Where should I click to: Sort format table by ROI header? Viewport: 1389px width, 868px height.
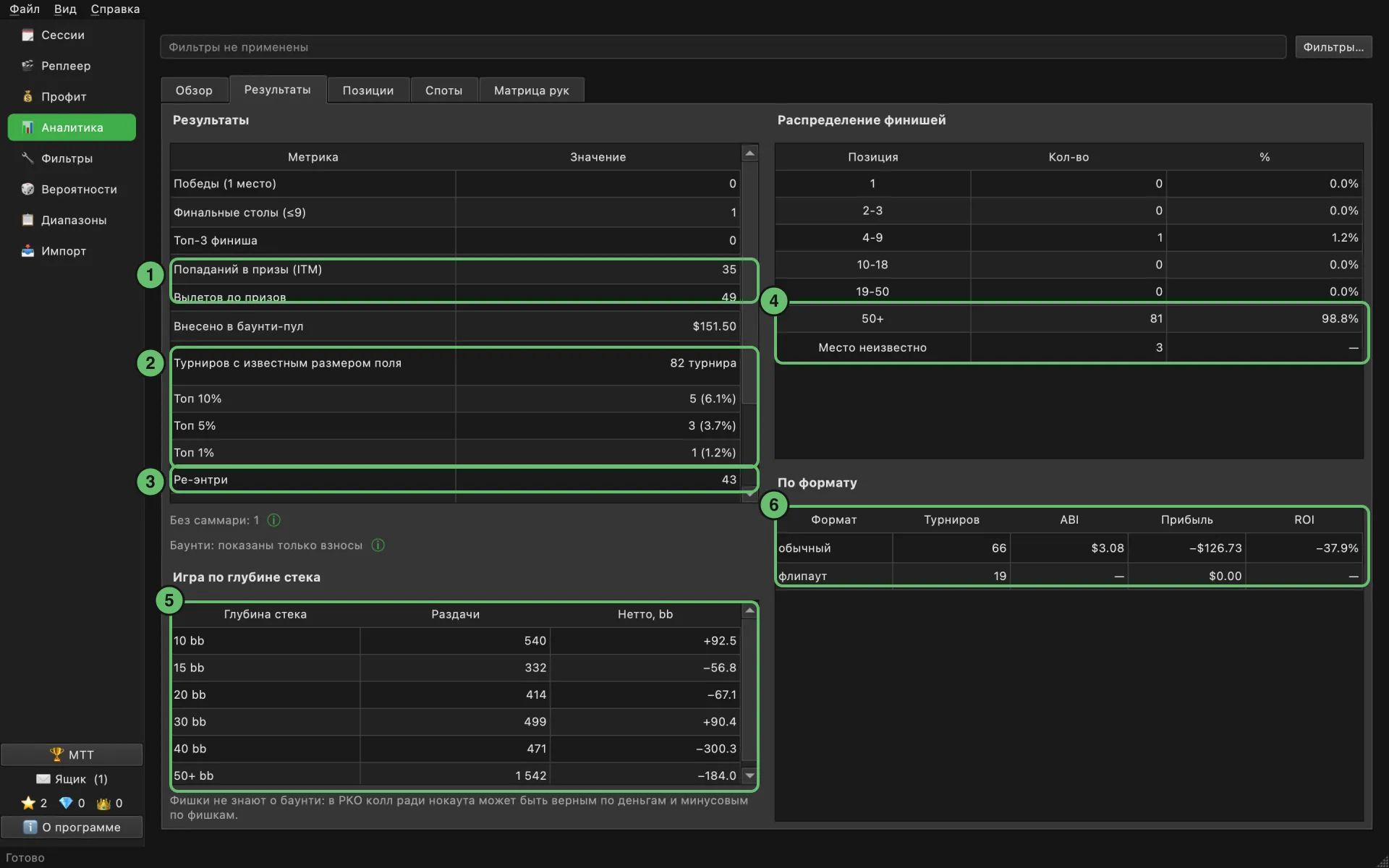point(1304,520)
